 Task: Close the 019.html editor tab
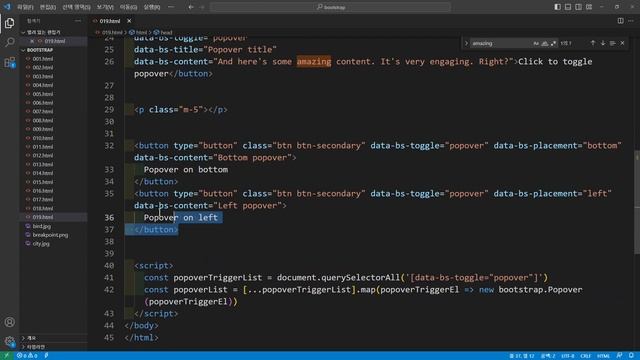[129, 21]
